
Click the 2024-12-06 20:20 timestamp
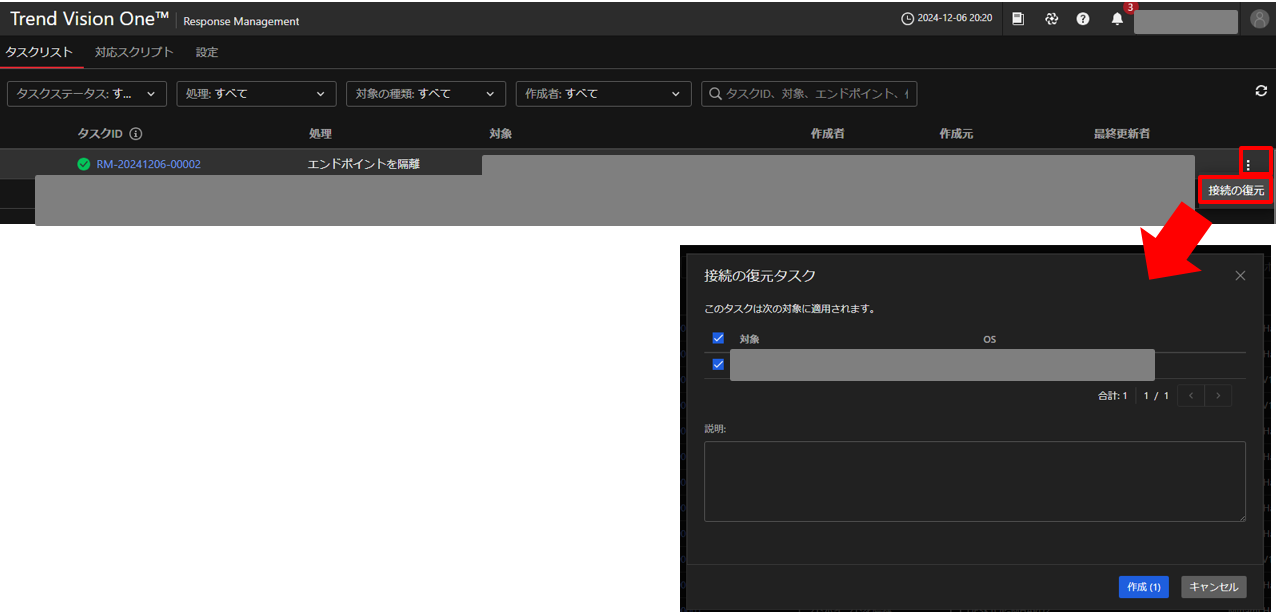(955, 19)
